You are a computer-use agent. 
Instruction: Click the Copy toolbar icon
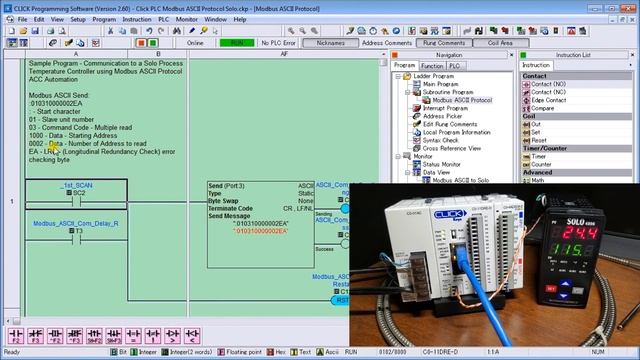pos(122,31)
